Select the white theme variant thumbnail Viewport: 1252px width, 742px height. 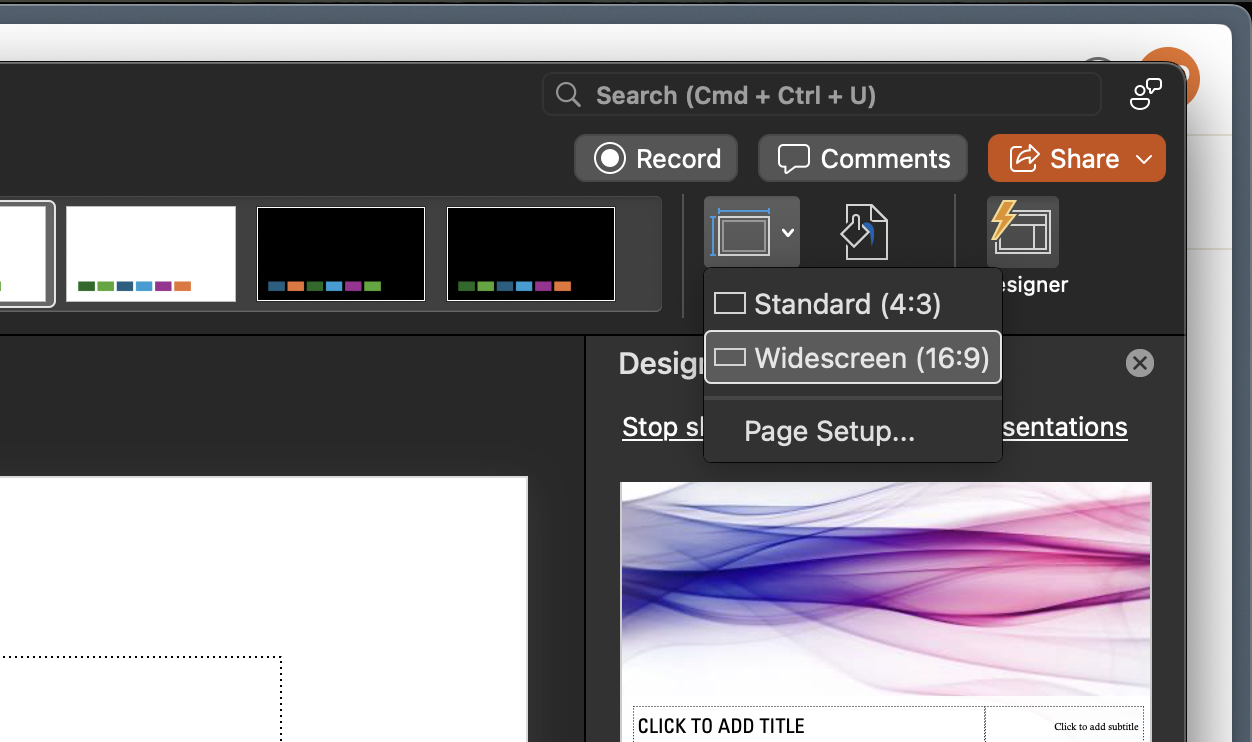point(151,254)
